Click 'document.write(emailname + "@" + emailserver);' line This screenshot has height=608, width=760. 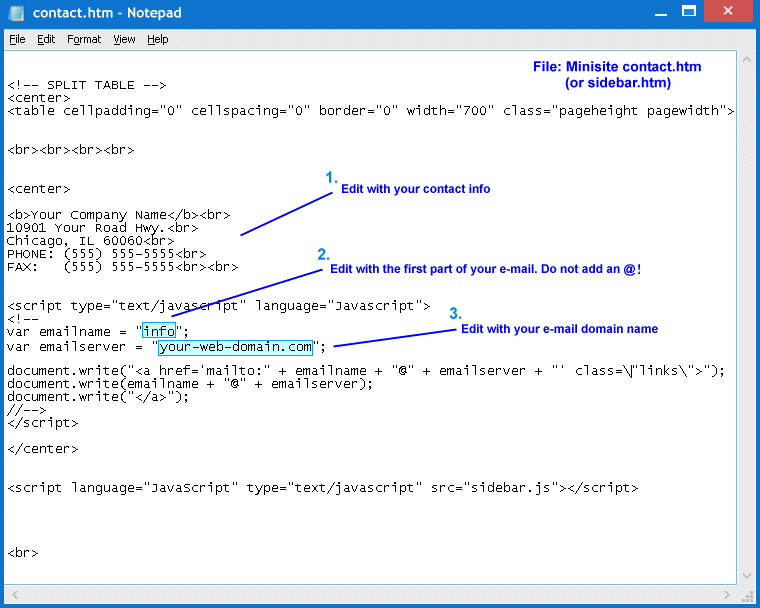point(190,384)
